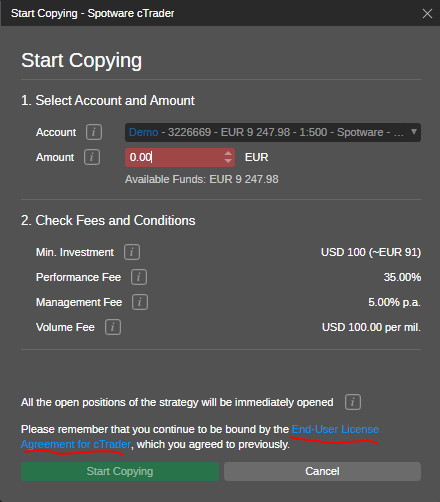Open the Demo 3226669 account selector
The image size is (440, 502).
coord(273,132)
